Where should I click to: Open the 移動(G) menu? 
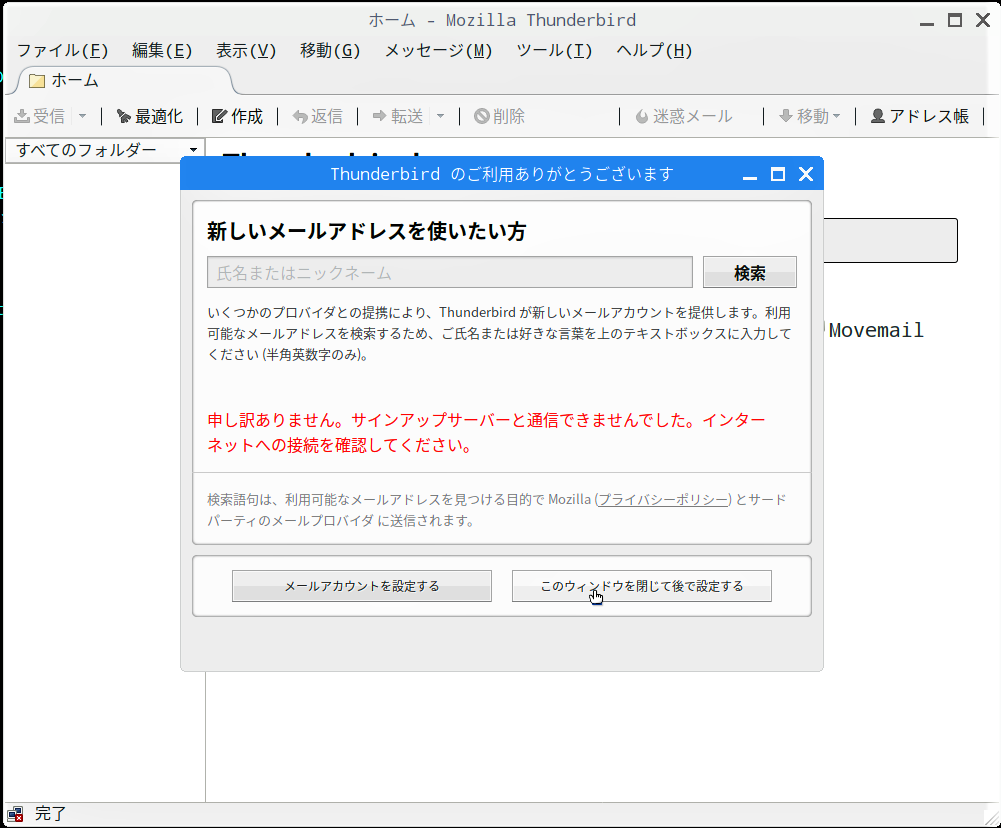tap(330, 50)
